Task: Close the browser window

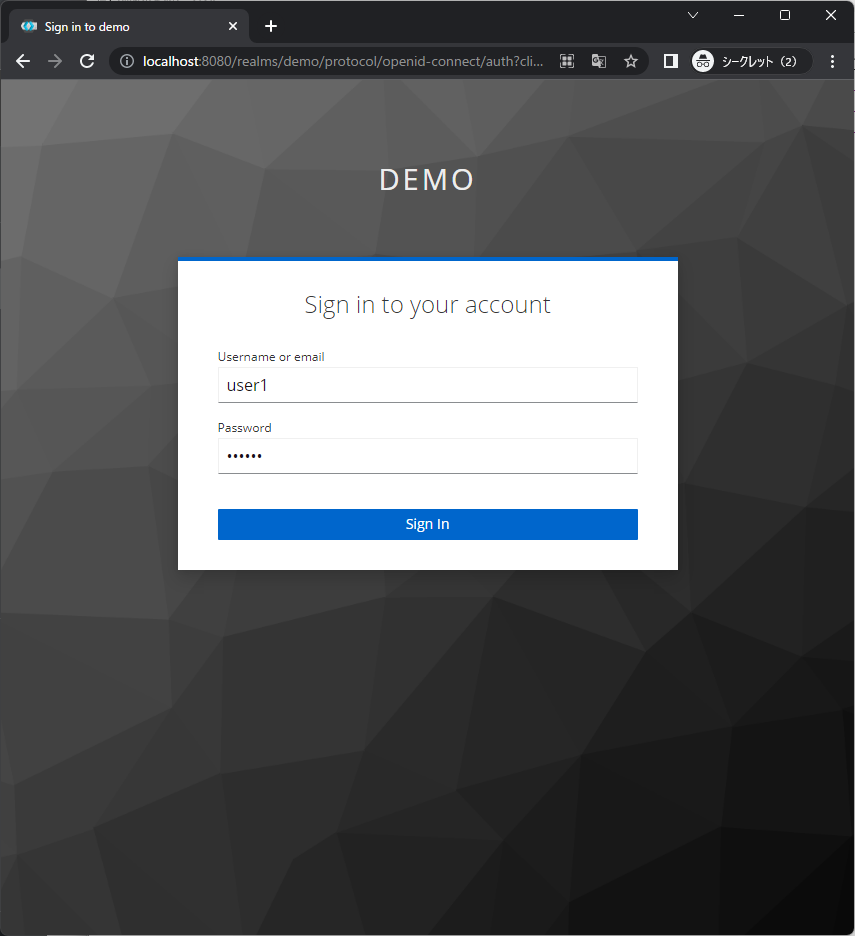Action: [831, 15]
